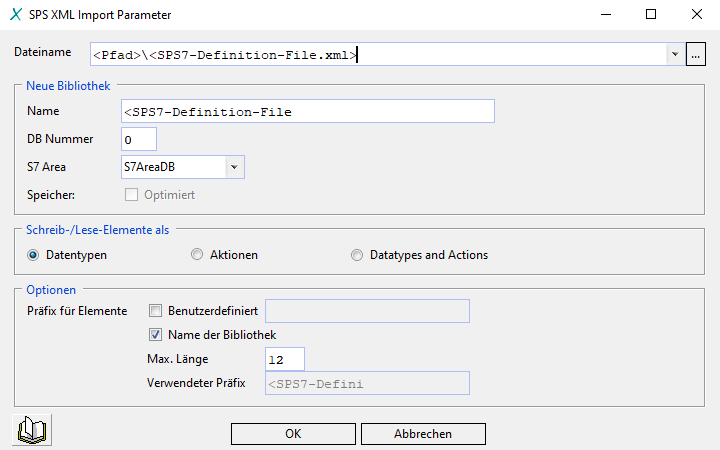Image resolution: width=720 pixels, height=450 pixels.
Task: Click the Benutzerdefiniert prefix text box
Action: (x=366, y=311)
